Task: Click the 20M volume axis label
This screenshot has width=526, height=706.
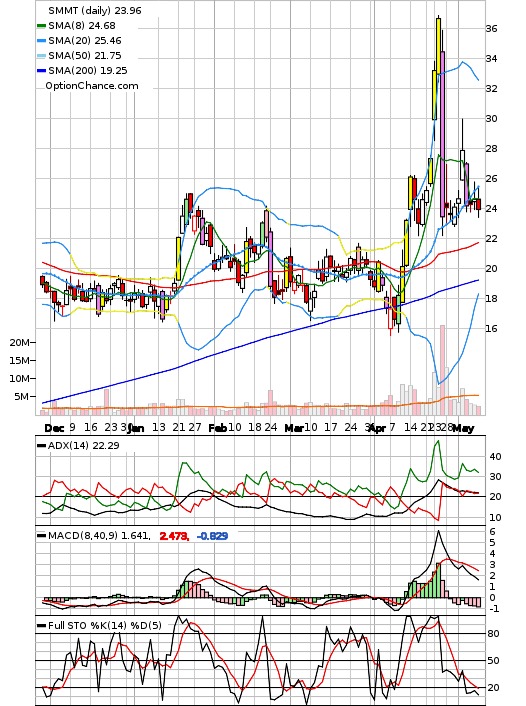Action: [x=20, y=343]
